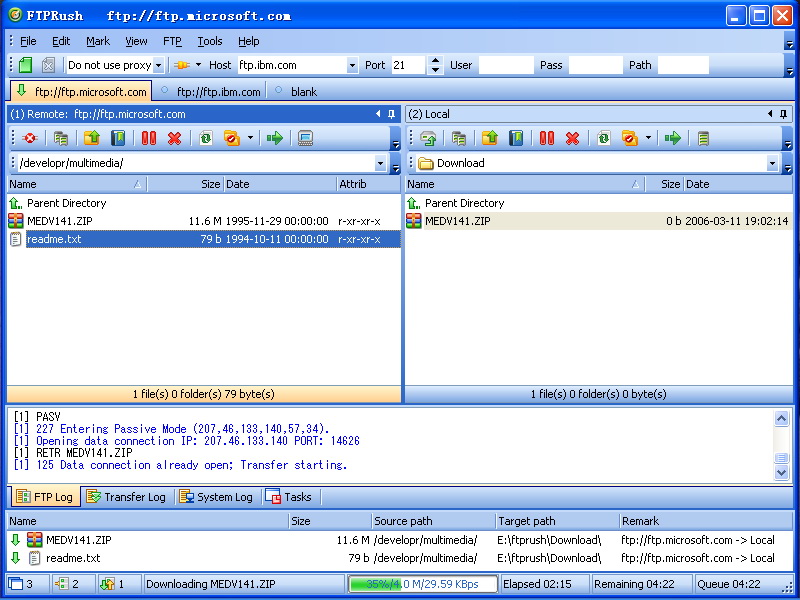The width and height of the screenshot is (800, 600).
Task: Open Remote folder filter dropdown arrow
Action: pos(250,138)
